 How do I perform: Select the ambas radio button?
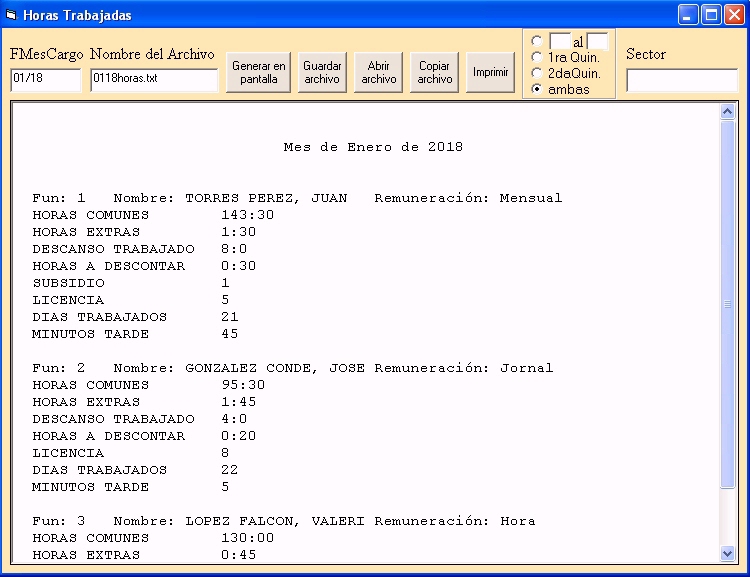click(x=537, y=89)
